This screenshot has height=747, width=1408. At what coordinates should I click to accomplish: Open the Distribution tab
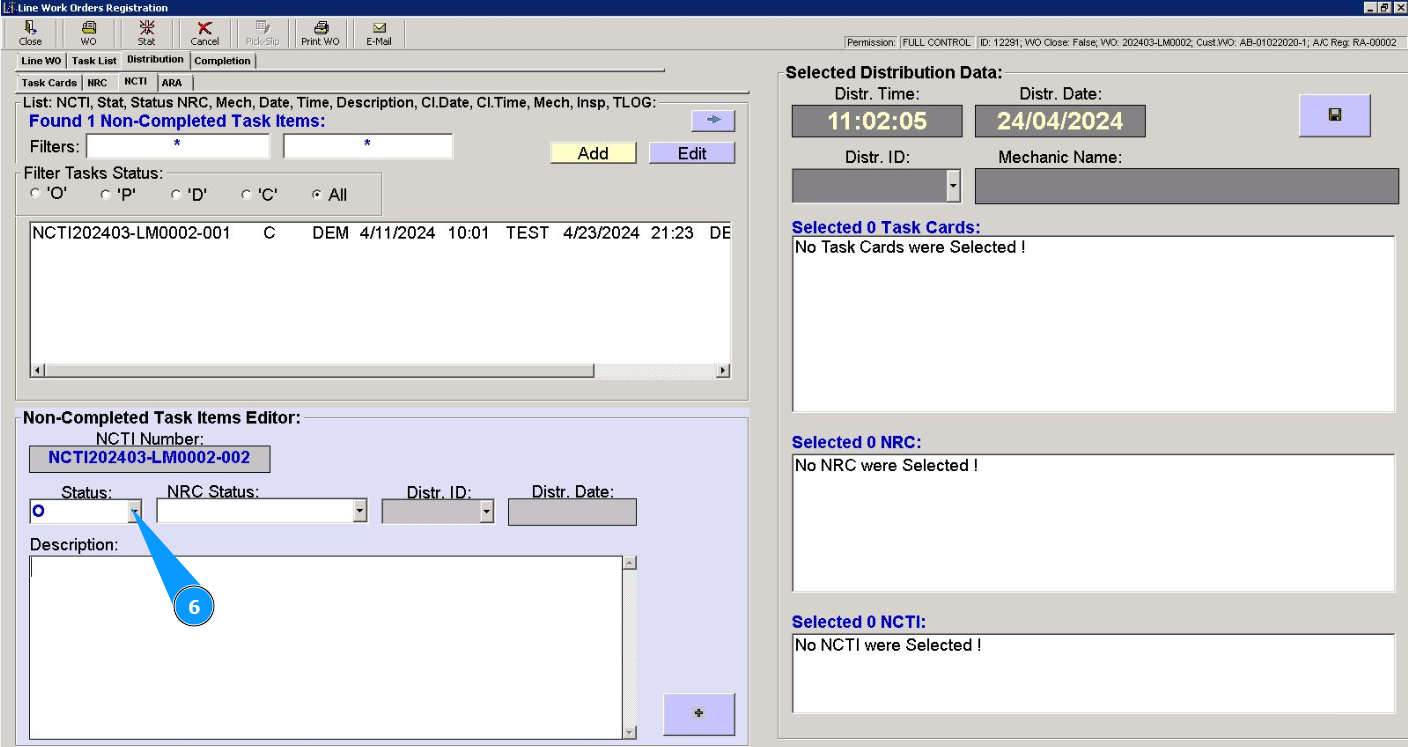[x=155, y=60]
